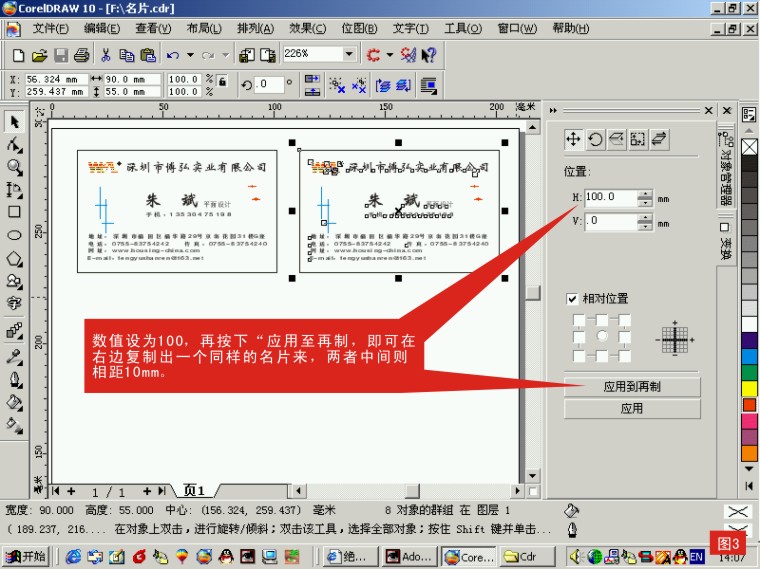Create a new document
Image resolution: width=760 pixels, height=569 pixels.
18,55
